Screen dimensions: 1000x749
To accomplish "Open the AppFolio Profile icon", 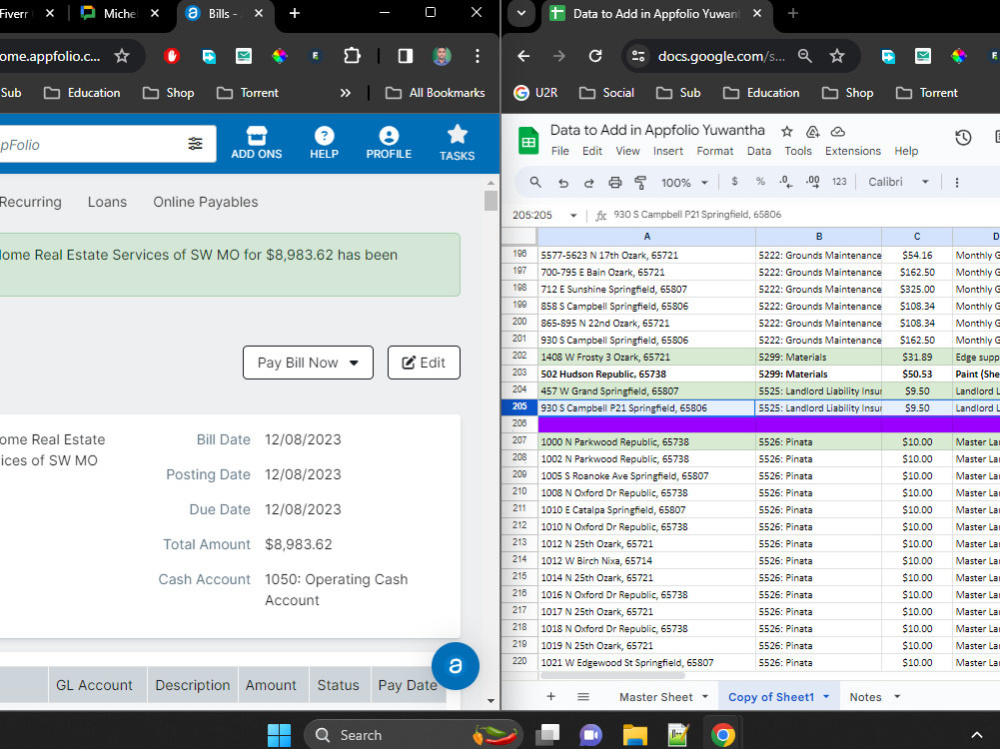I will (x=388, y=143).
